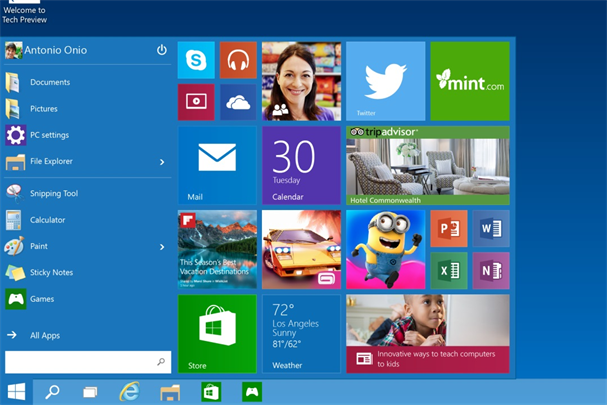
Task: Expand the Paint jump list arrow
Action: pos(162,247)
